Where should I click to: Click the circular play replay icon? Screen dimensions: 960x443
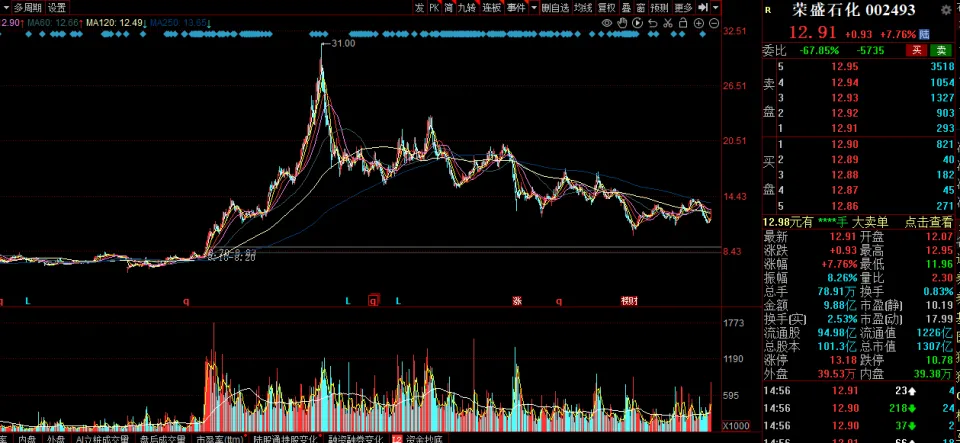636,21
